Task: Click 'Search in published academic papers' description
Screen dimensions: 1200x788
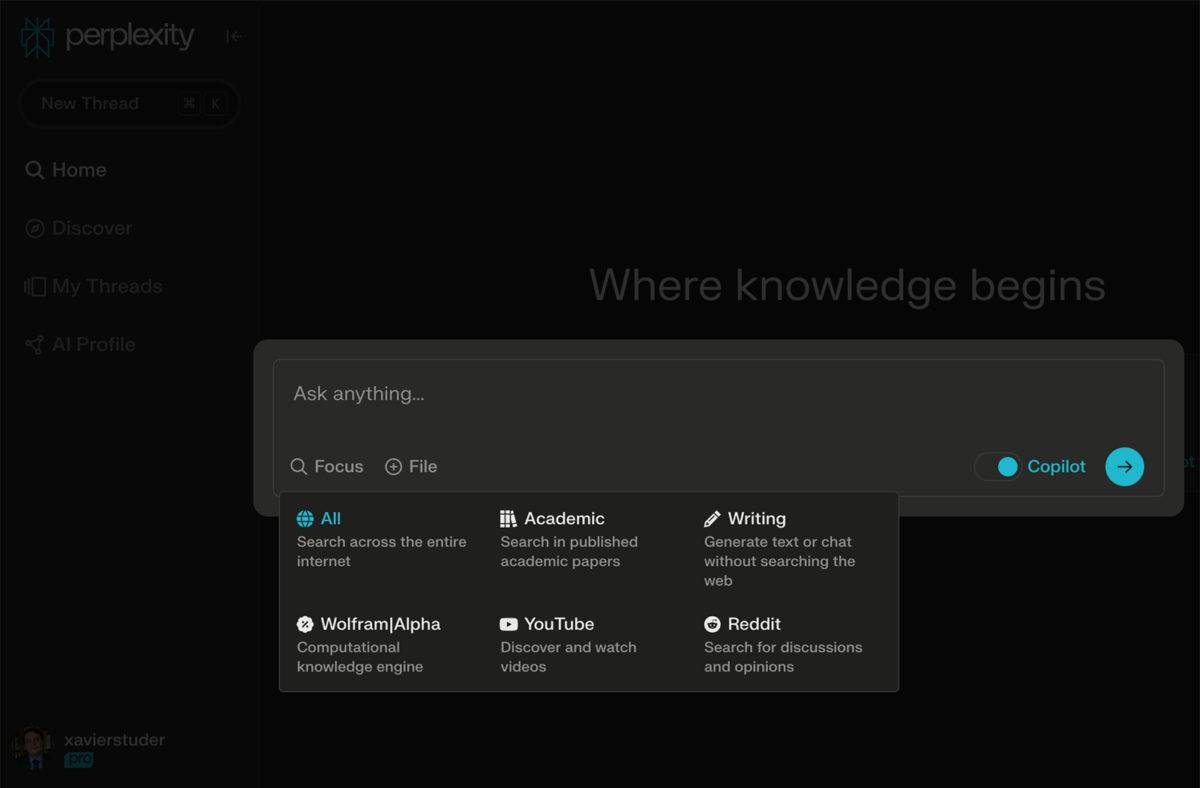Action: click(569, 551)
